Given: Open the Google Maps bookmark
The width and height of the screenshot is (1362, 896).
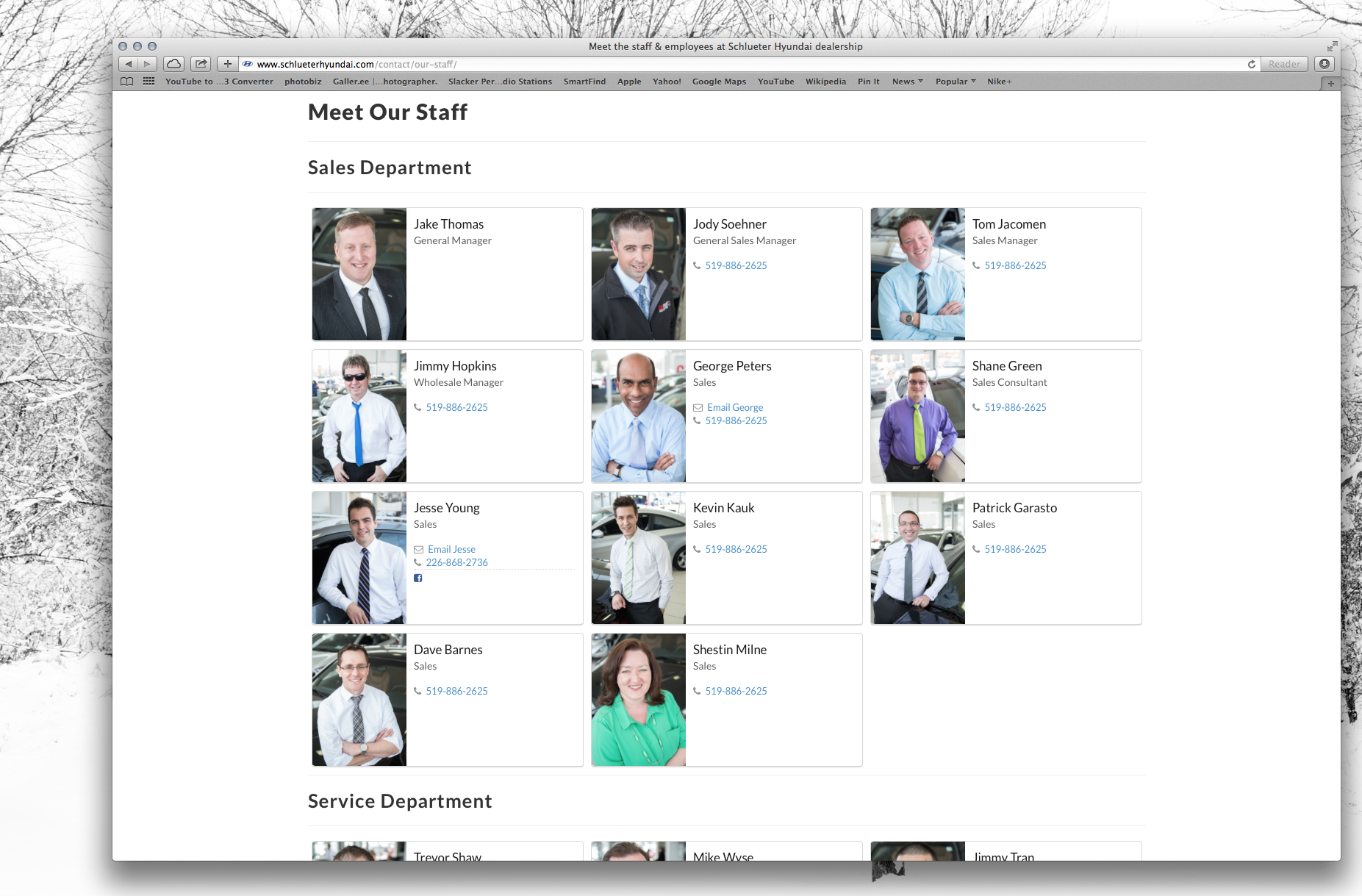Looking at the screenshot, I should pos(718,82).
